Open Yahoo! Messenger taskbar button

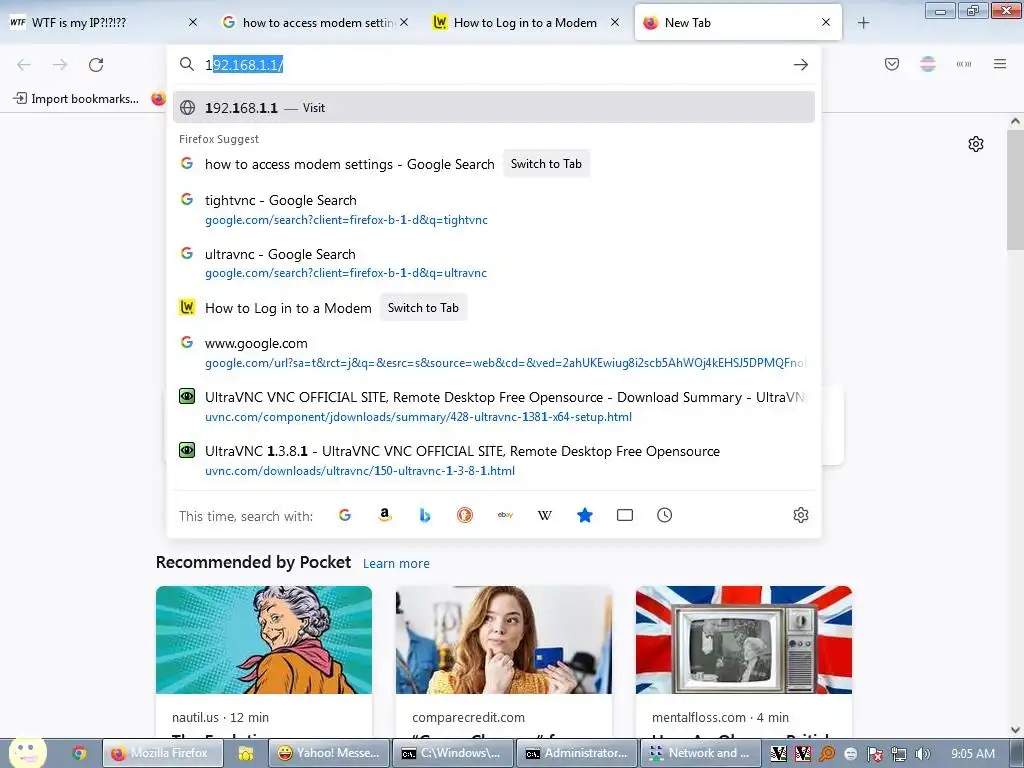pyautogui.click(x=328, y=753)
